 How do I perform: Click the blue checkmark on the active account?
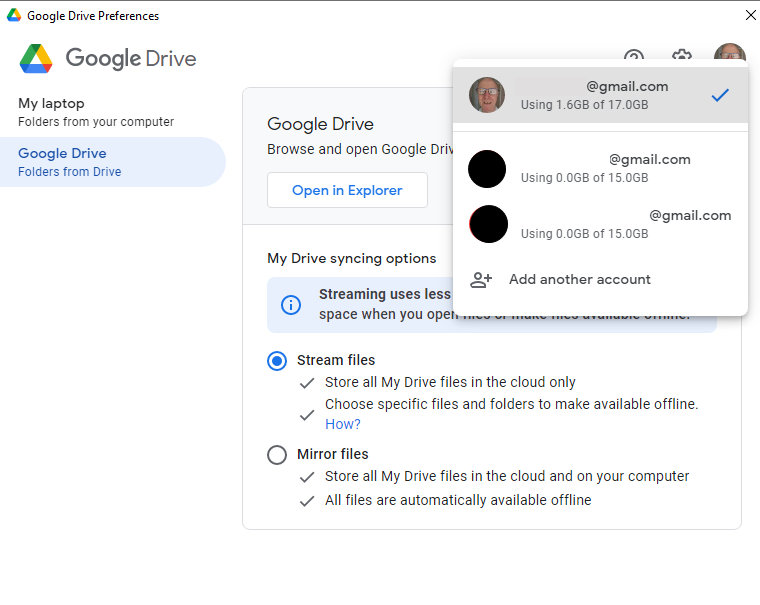click(x=720, y=95)
